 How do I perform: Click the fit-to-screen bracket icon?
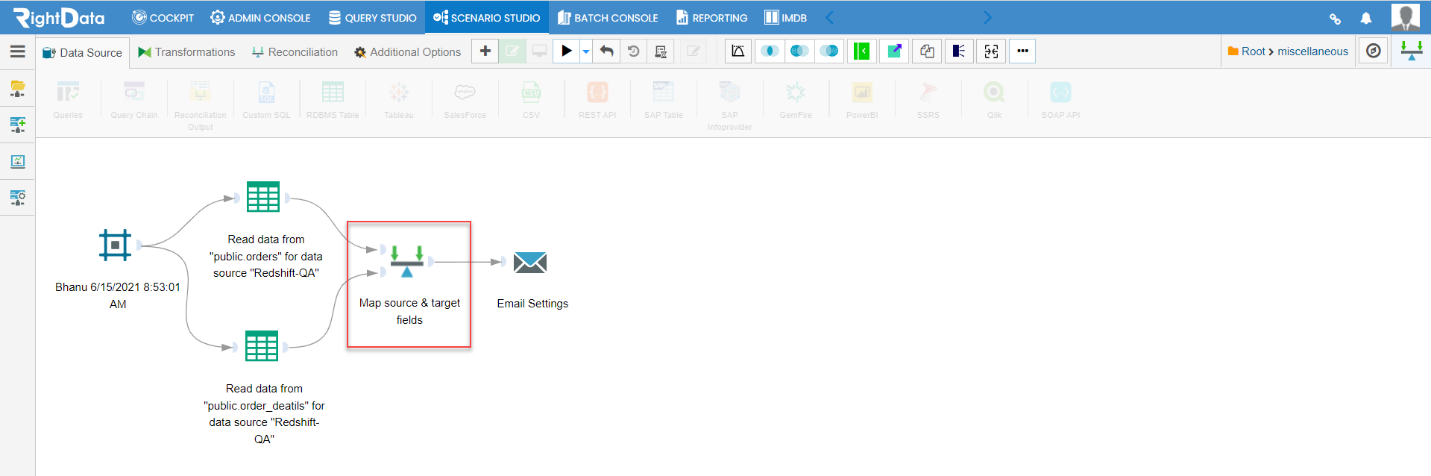(990, 51)
